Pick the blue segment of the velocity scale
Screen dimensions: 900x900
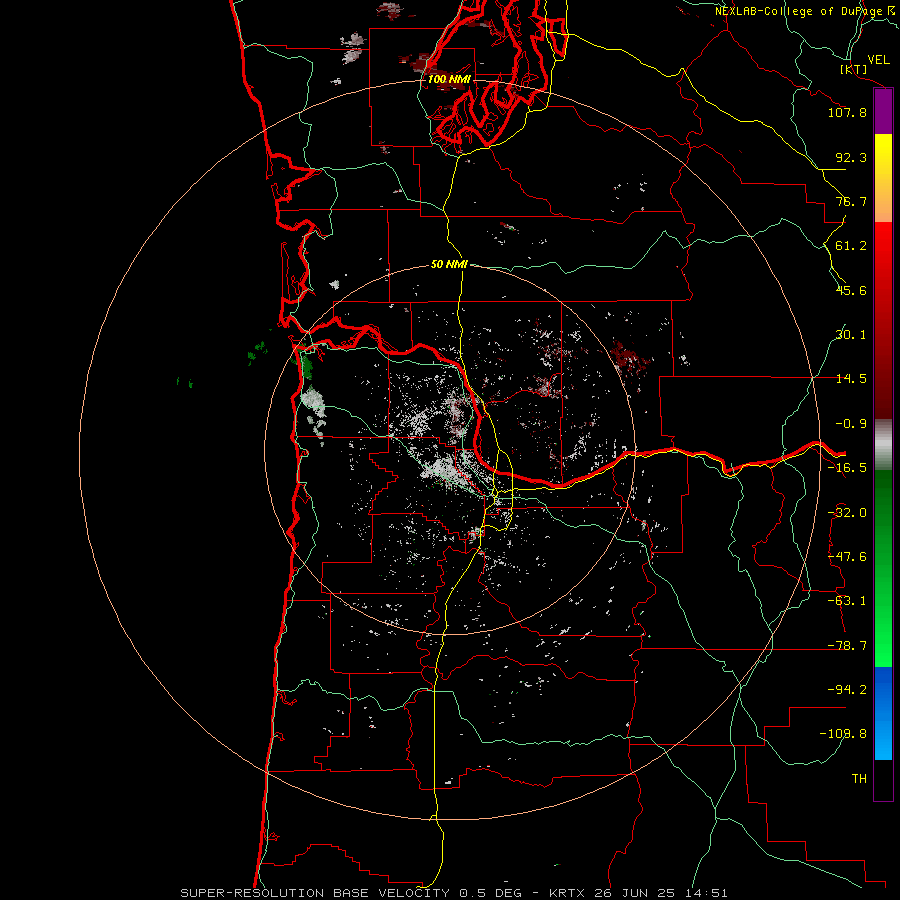click(883, 713)
